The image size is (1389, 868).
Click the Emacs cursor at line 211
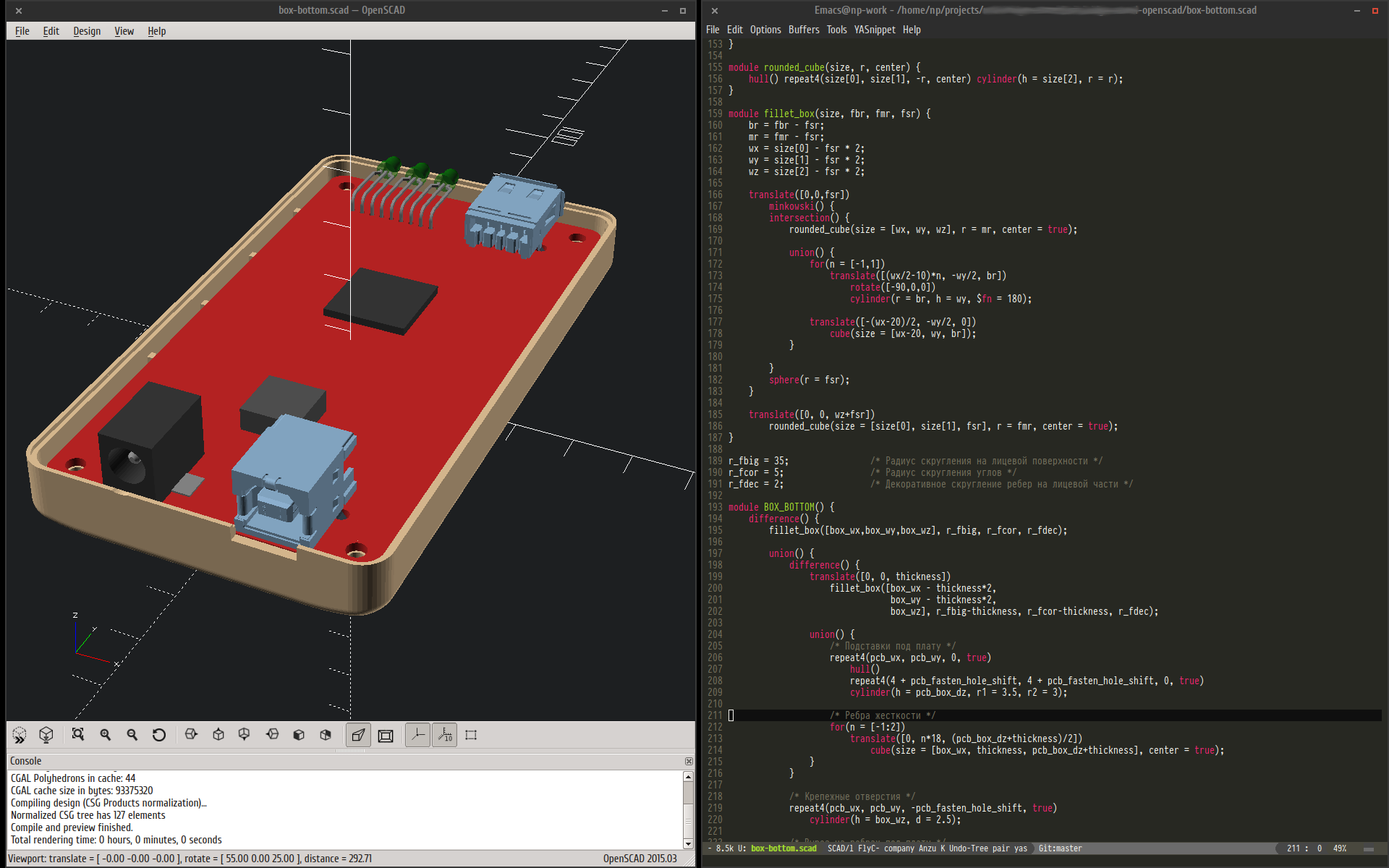pyautogui.click(x=731, y=715)
